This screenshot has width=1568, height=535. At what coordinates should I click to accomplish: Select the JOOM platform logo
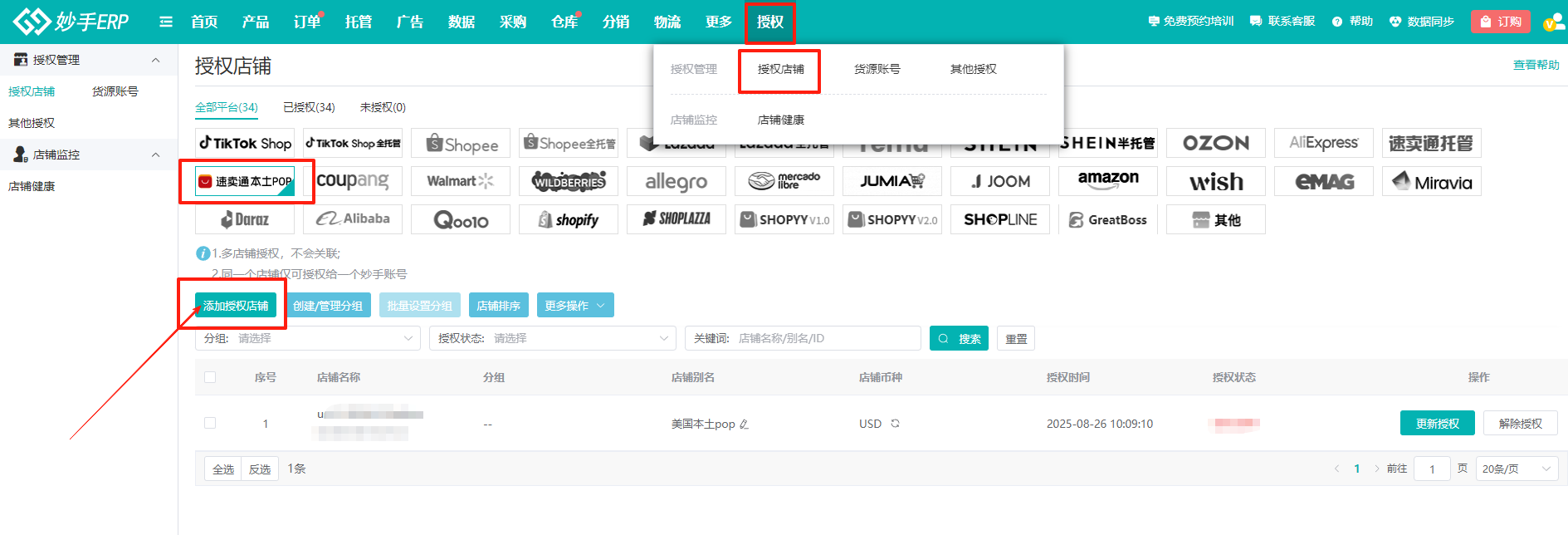(x=1000, y=181)
